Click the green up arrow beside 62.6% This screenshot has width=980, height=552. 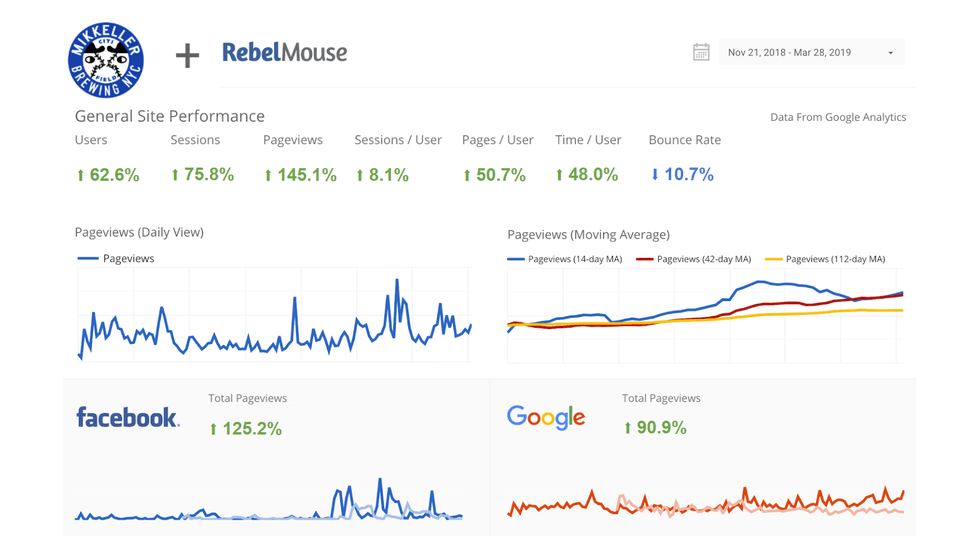point(81,176)
